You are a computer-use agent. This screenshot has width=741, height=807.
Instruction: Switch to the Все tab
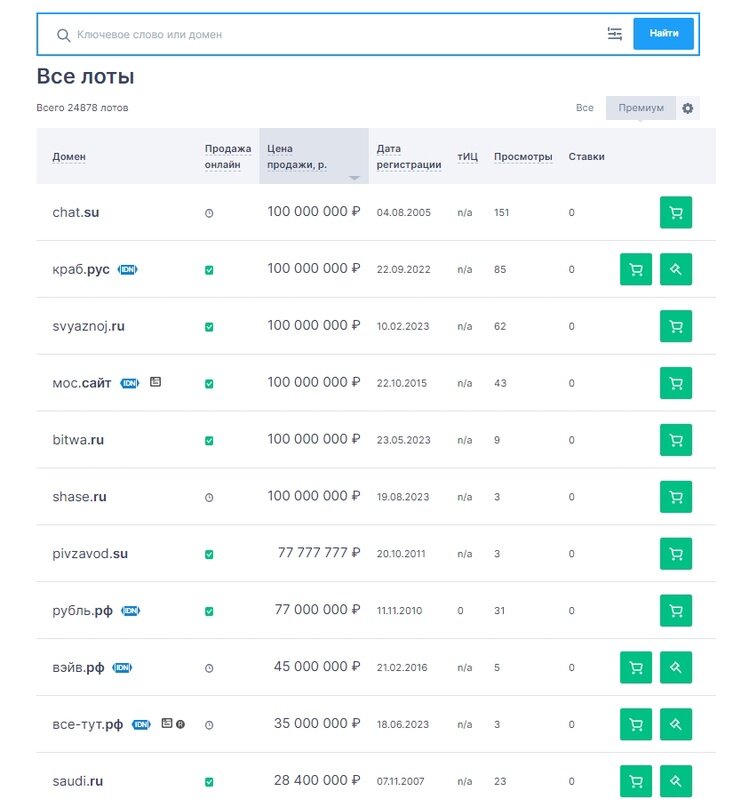click(x=585, y=108)
